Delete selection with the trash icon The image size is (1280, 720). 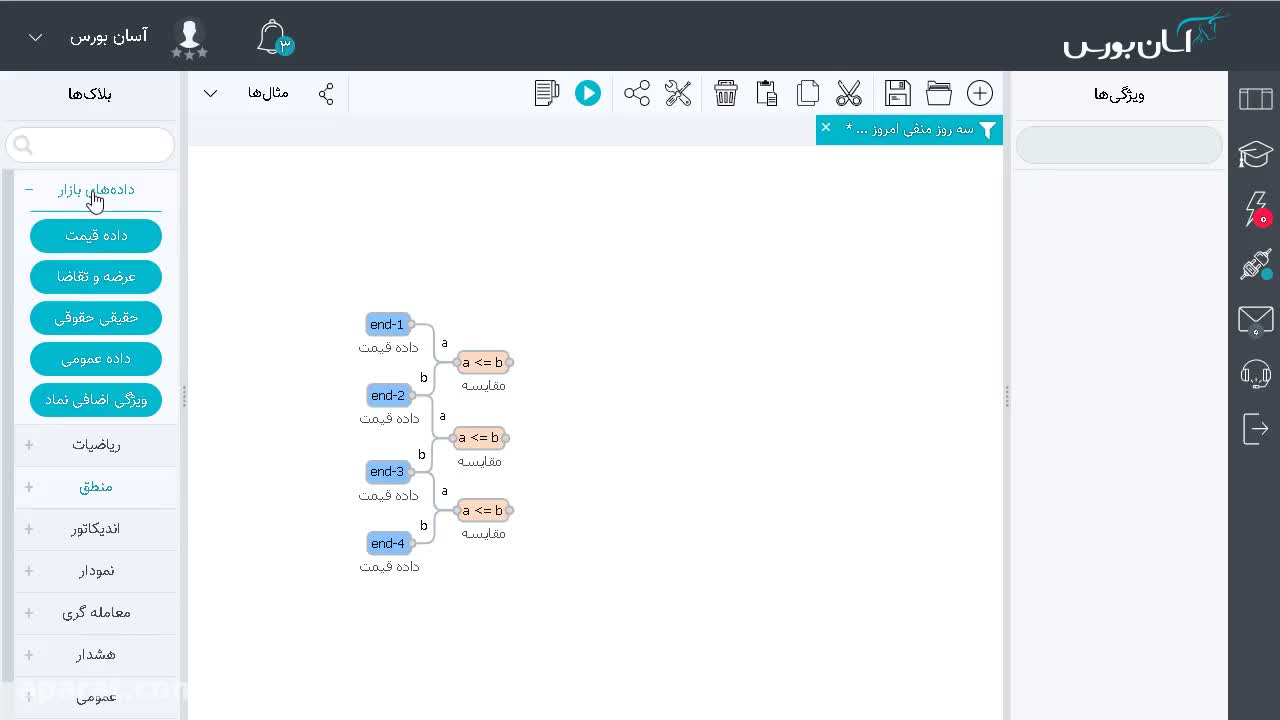[726, 93]
